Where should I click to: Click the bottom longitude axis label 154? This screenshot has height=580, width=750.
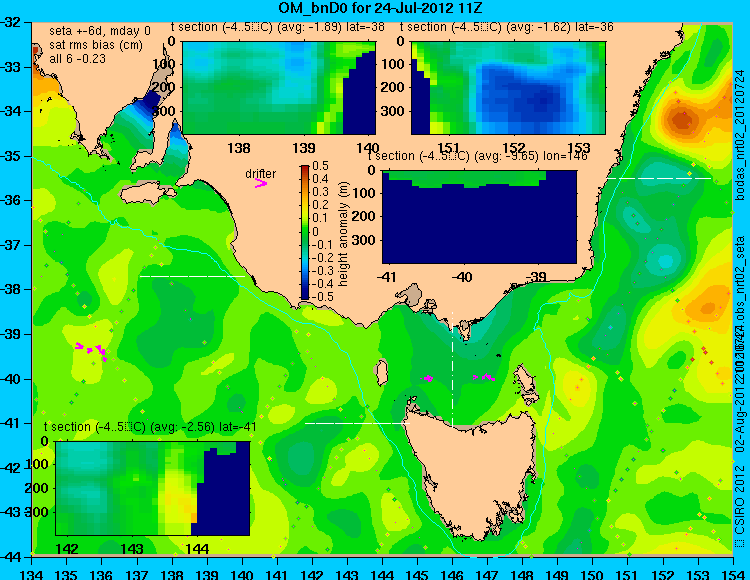732,575
